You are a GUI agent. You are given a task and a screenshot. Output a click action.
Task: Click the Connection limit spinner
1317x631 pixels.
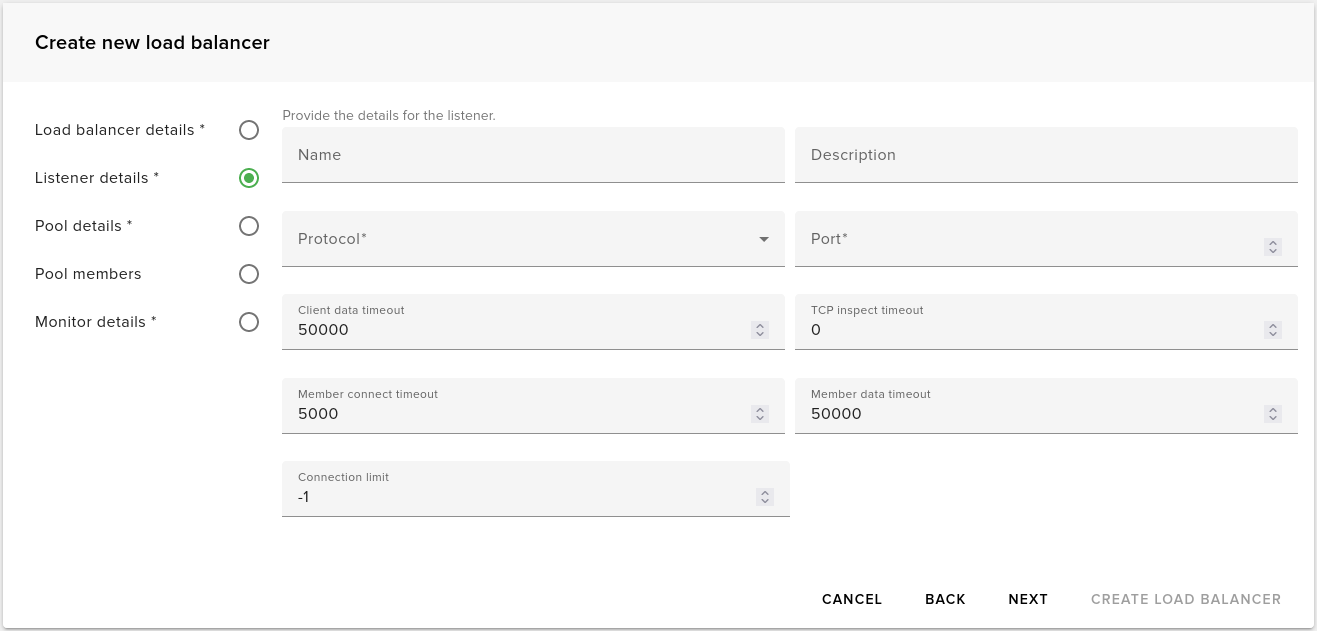(764, 497)
